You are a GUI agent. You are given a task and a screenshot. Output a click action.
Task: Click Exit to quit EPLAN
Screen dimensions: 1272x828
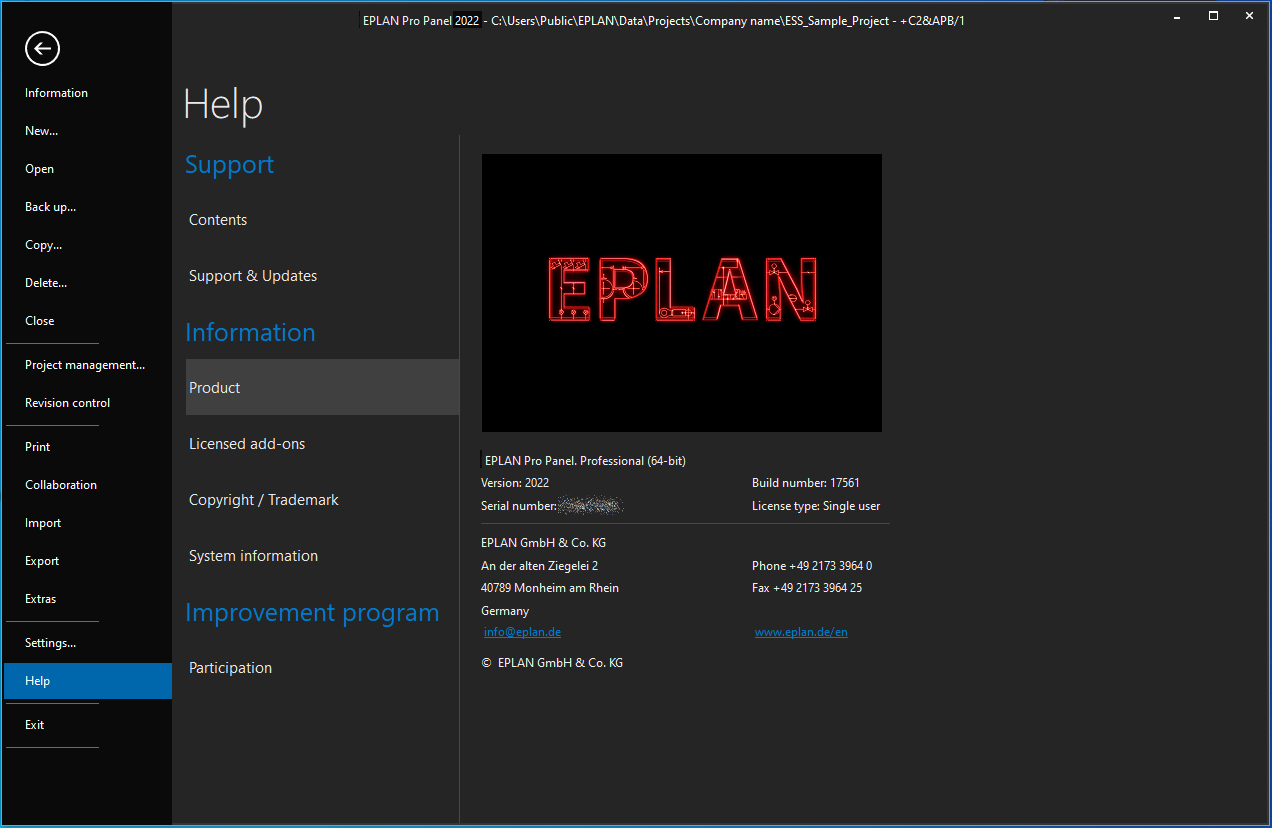coord(35,725)
